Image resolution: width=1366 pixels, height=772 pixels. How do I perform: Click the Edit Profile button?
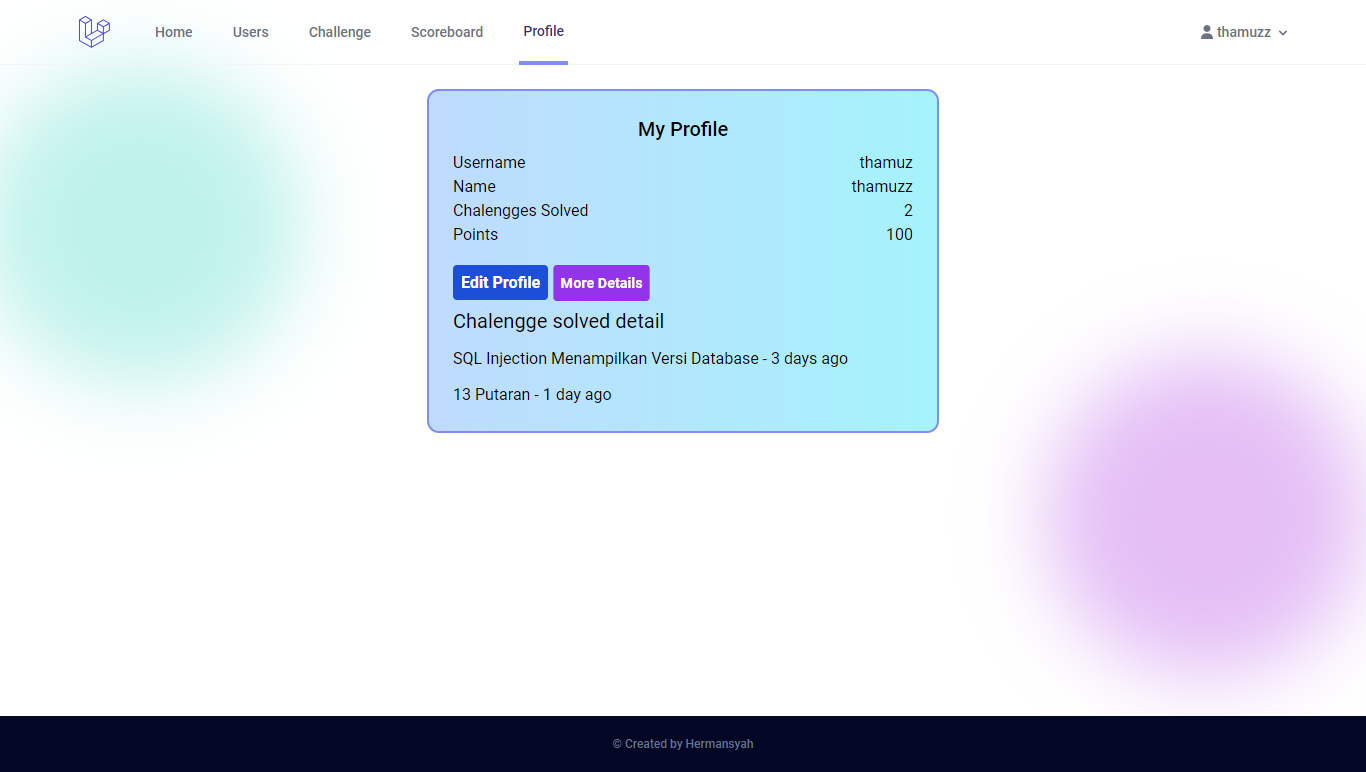click(500, 282)
